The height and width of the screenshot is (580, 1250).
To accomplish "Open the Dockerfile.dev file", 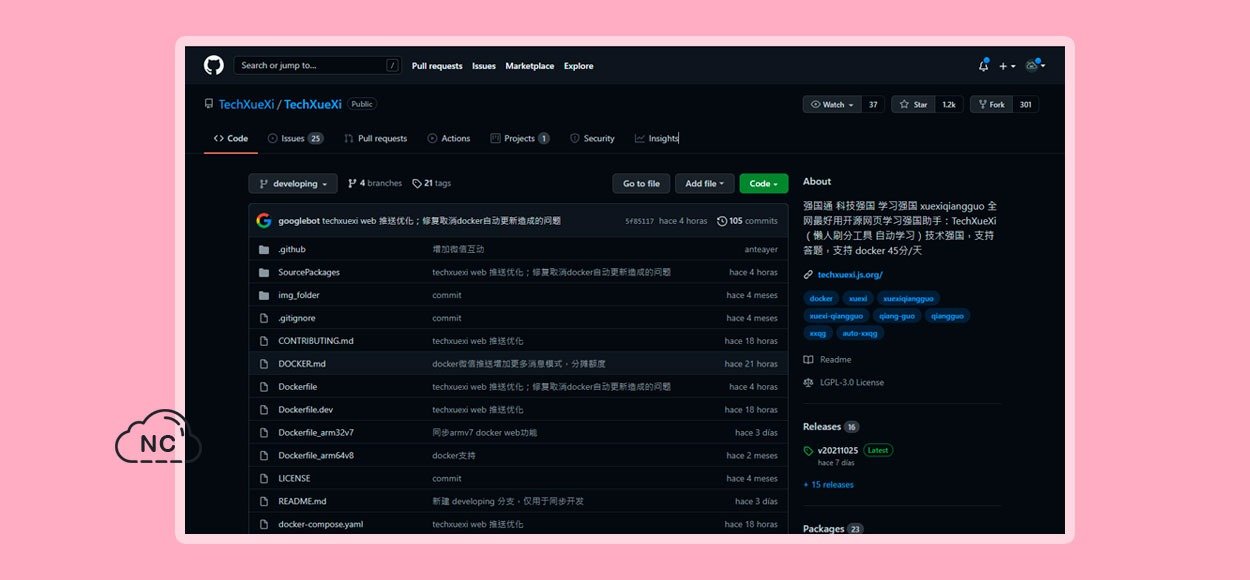I will [305, 410].
